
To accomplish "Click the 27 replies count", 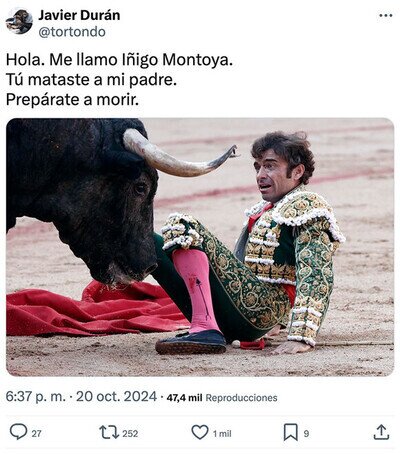I will coord(37,433).
